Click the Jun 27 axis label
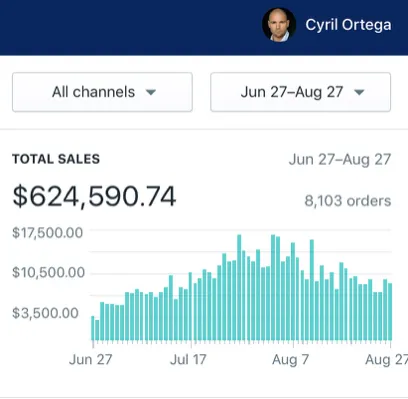Viewport: 408px width, 399px height. point(91,360)
